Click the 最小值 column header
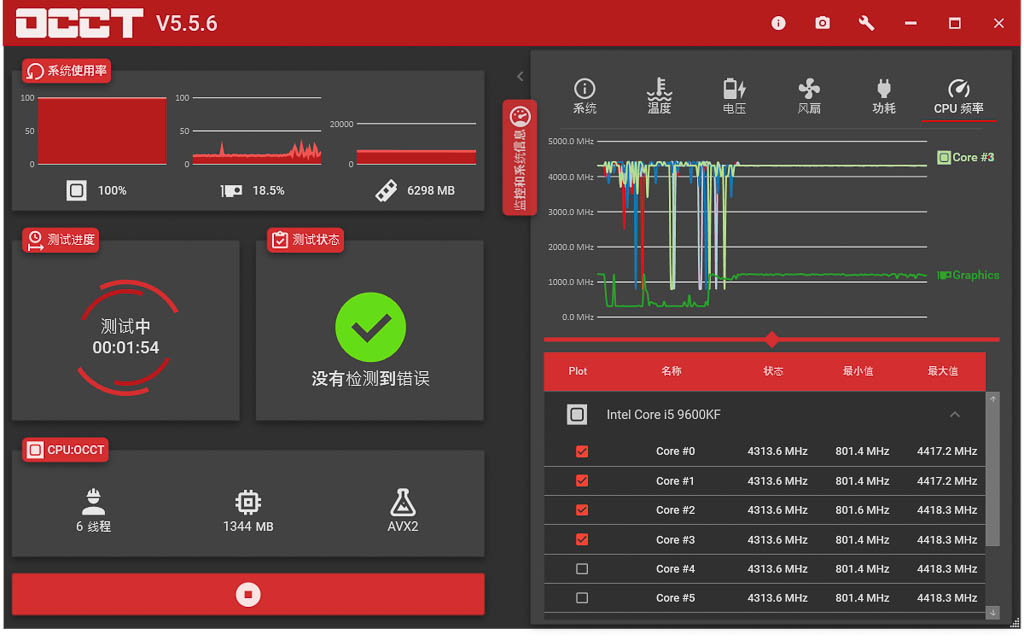Viewport: 1024px width, 640px height. tap(858, 371)
